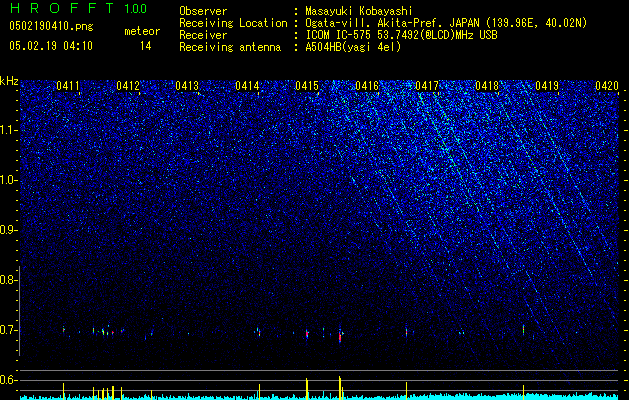
Task: Click the 'Receiving Location' label
Action: coord(233,23)
